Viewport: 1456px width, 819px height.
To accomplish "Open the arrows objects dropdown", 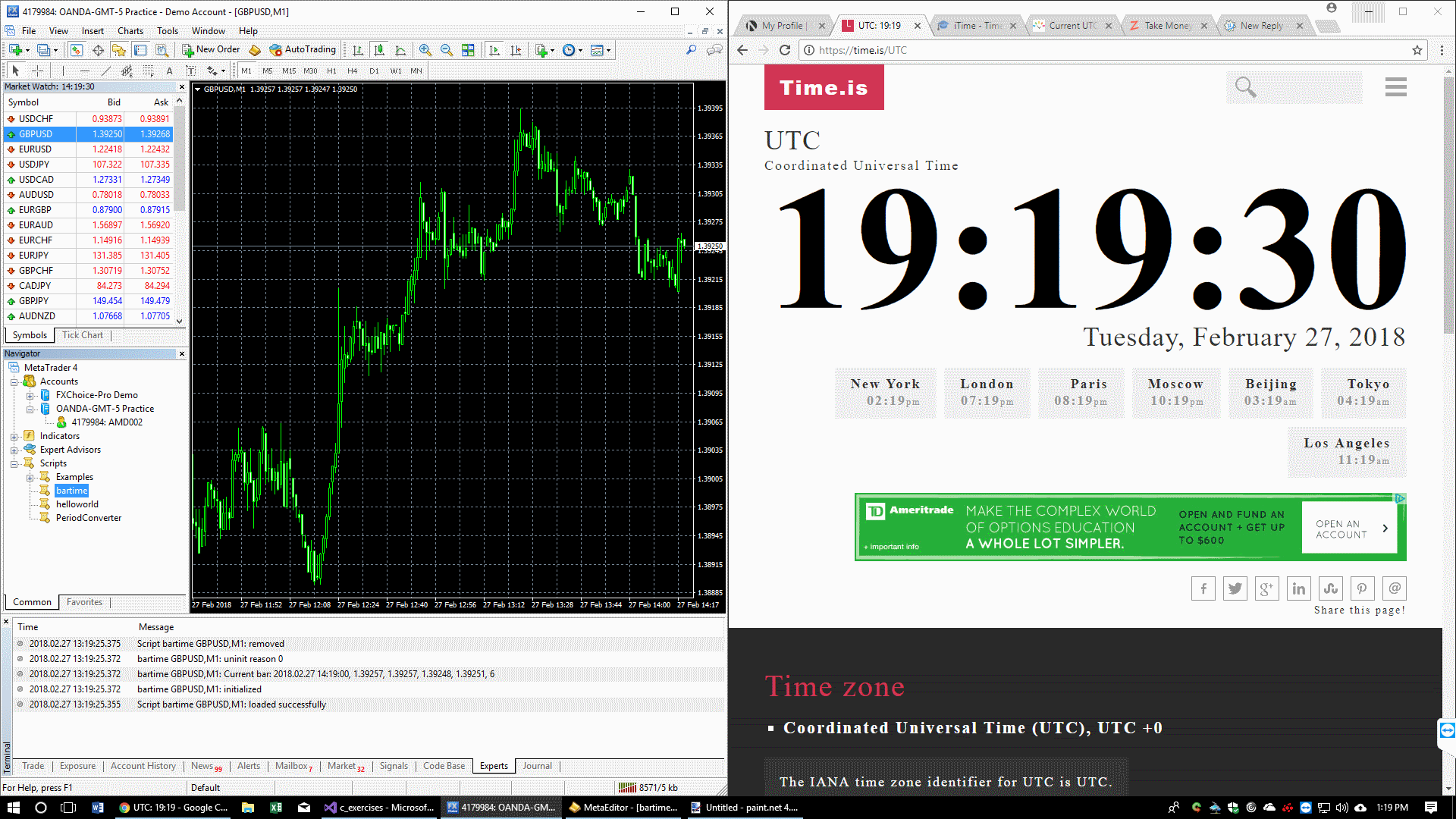I will (222, 71).
